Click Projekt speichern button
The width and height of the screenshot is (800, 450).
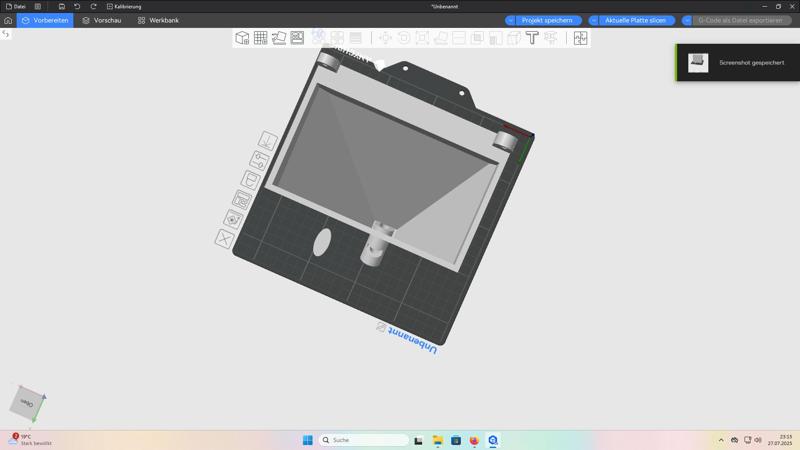pyautogui.click(x=547, y=20)
